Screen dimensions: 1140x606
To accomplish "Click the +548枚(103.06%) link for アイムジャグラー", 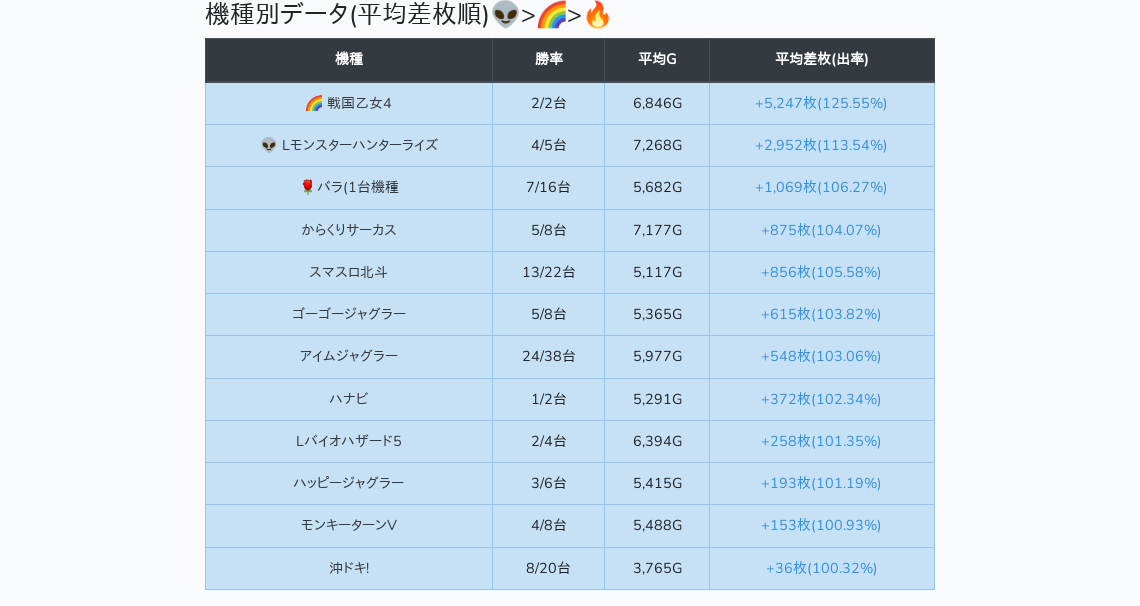I will coord(821,356).
